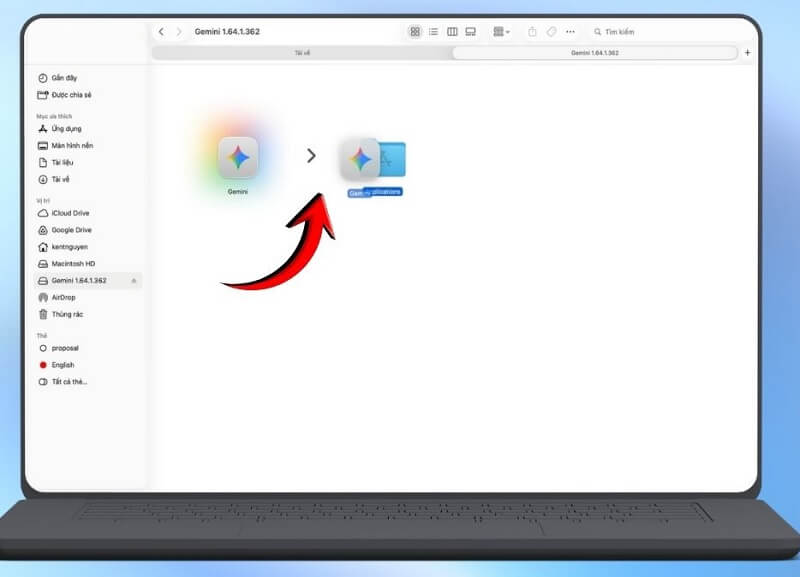Switch to list view
Viewport: 800px width, 577px height.
[x=433, y=32]
